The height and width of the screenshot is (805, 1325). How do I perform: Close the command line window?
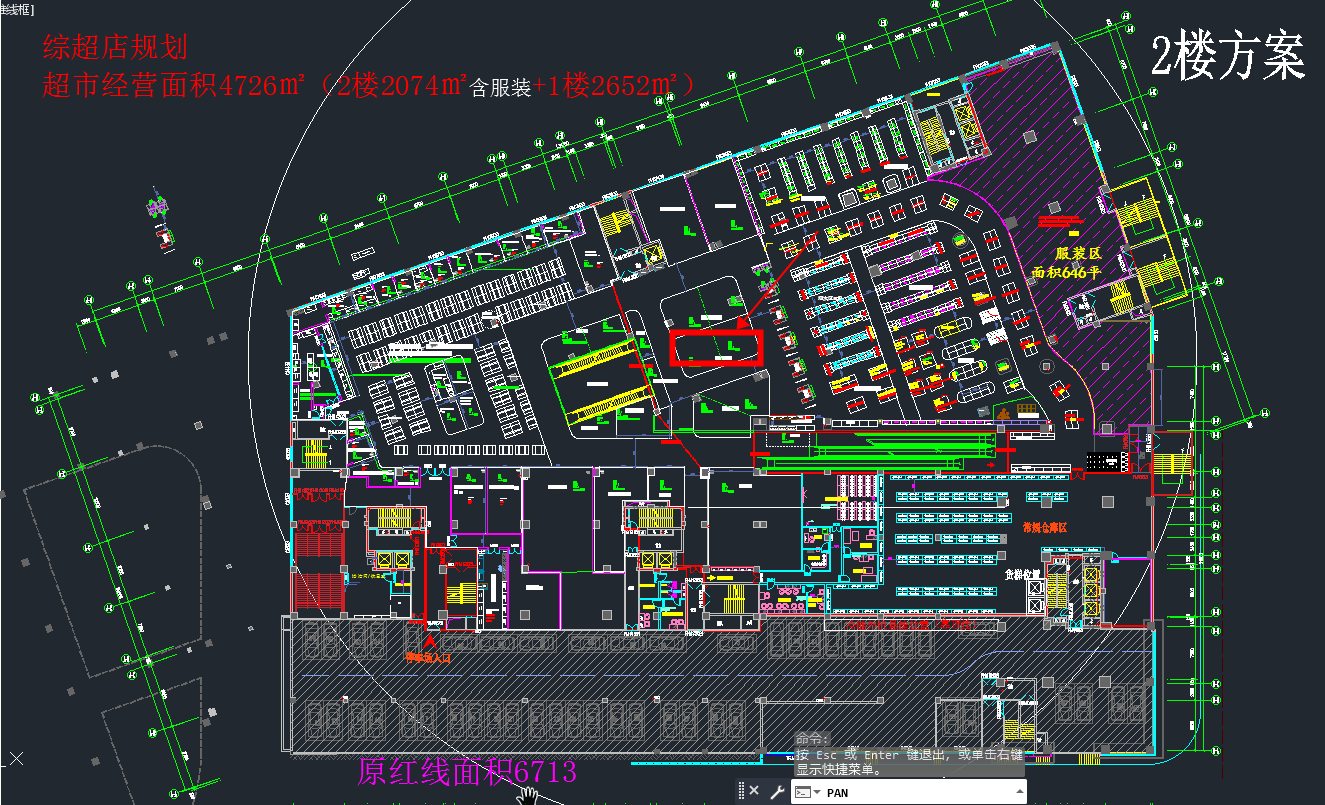(x=754, y=791)
